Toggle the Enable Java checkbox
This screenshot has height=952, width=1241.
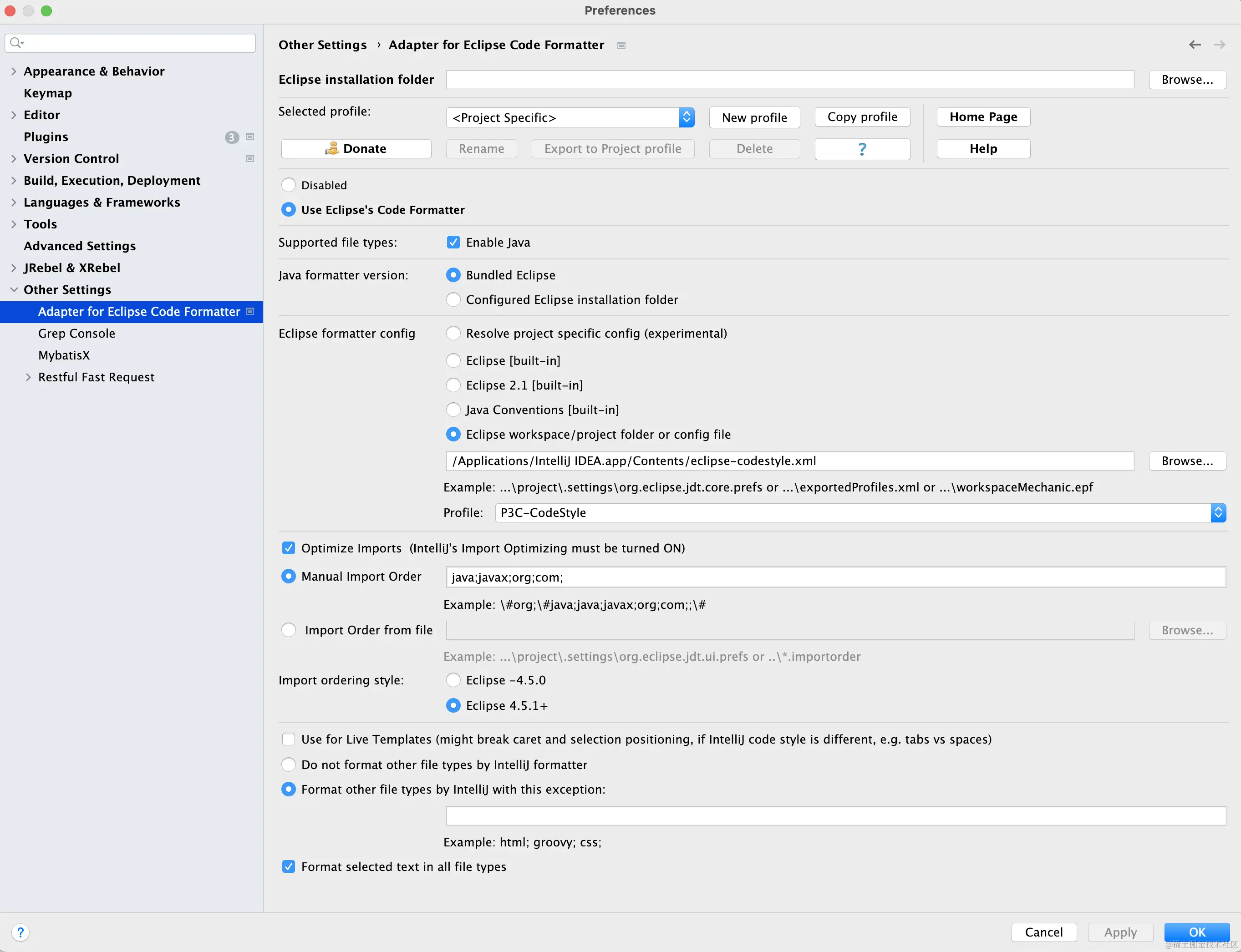point(453,243)
